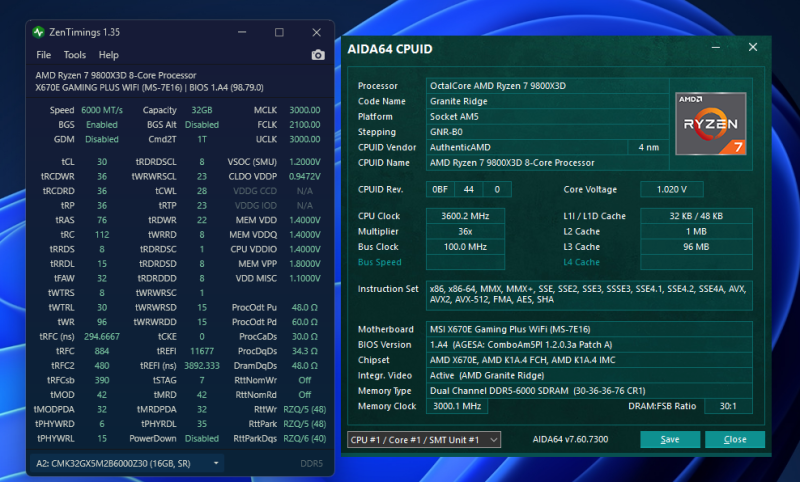Viewport: 800px width, 482px height.
Task: Click the ProcOdt Pu value 48.0 Ω
Action: [305, 308]
